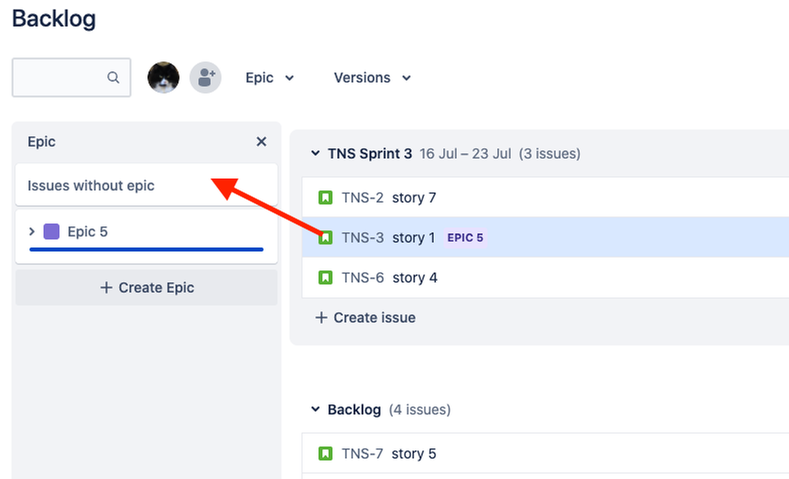Click the TNS Sprint 3 title
789x479 pixels.
click(x=370, y=153)
